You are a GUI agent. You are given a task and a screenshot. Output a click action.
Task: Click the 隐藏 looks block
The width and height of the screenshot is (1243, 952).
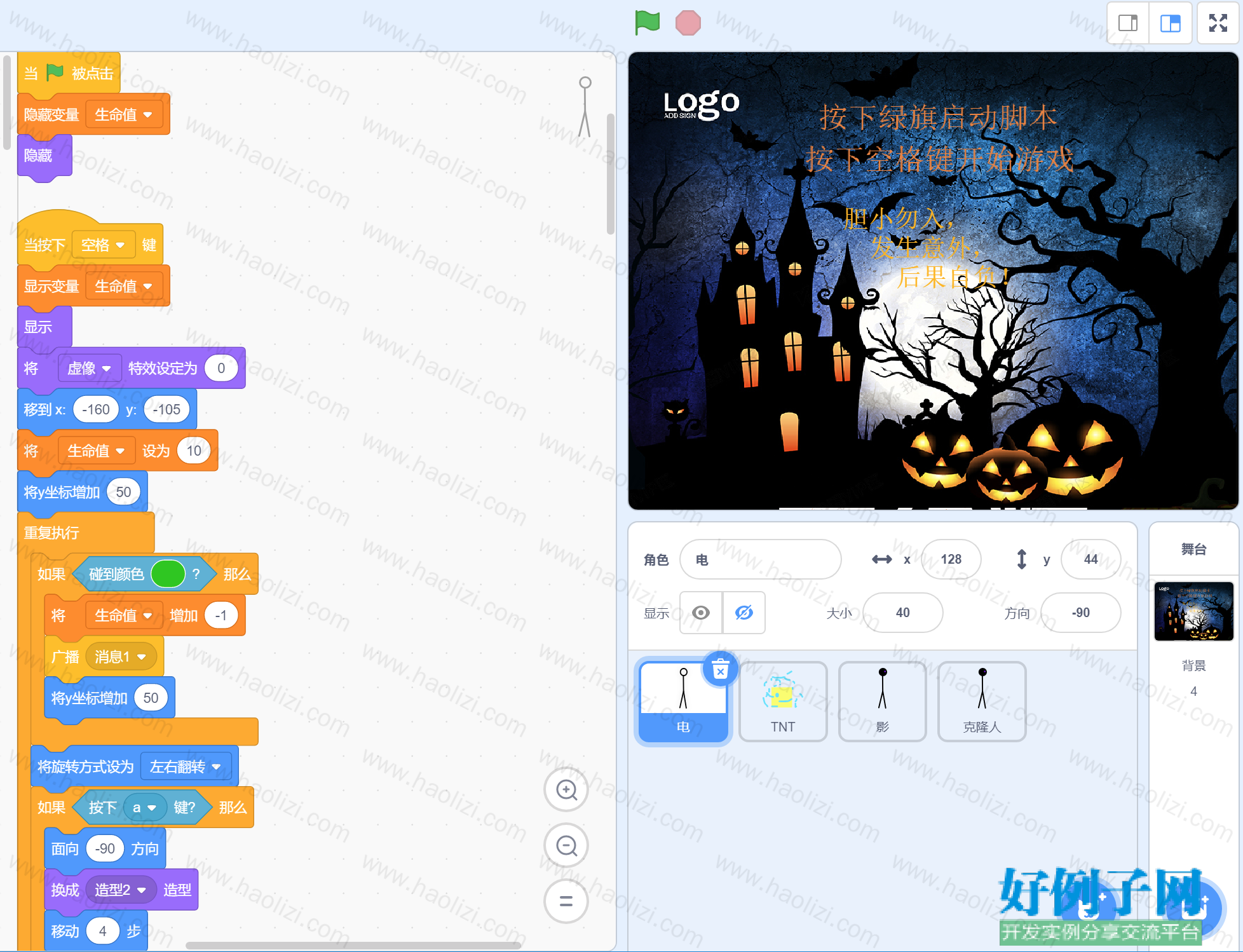[44, 156]
